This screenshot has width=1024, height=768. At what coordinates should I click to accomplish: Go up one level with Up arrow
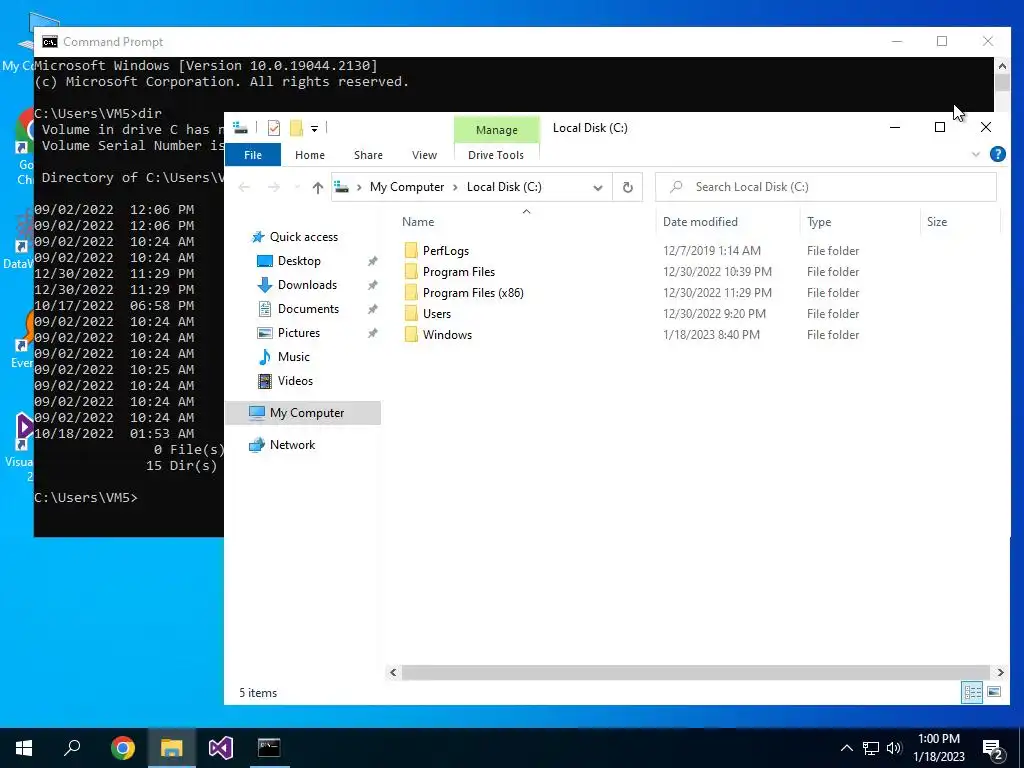[317, 187]
